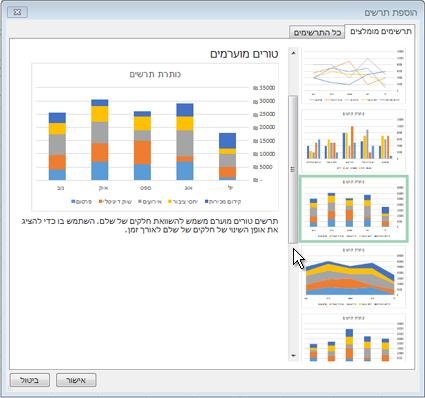Click the large stacked chart preview
This screenshot has height=398, width=425.
click(x=155, y=137)
